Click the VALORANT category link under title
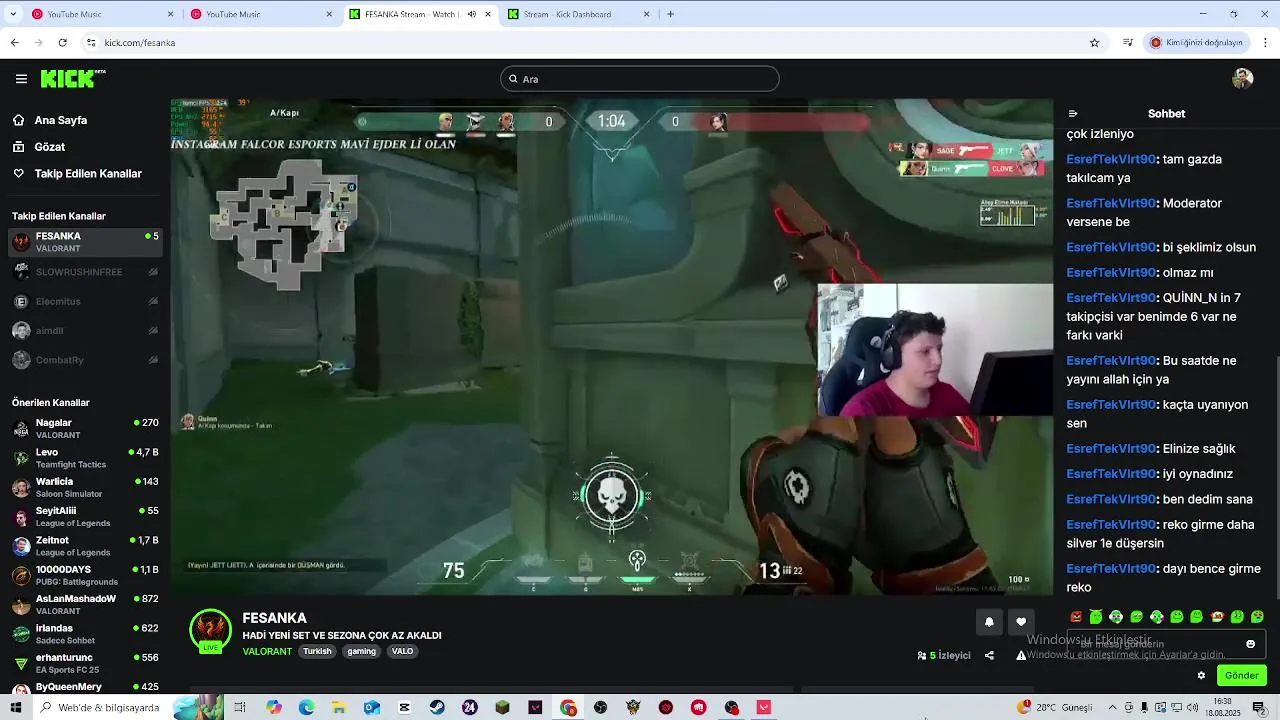 [x=267, y=651]
